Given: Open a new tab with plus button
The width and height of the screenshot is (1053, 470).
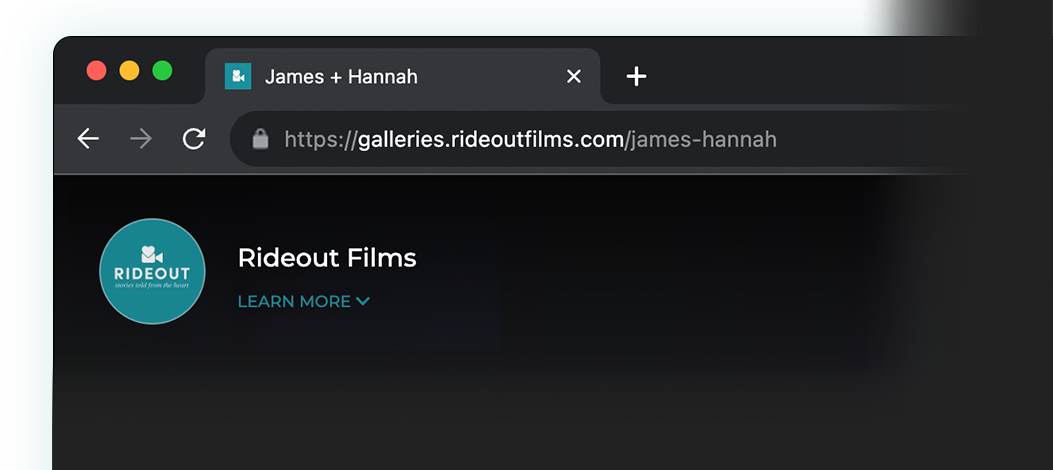Looking at the screenshot, I should click(x=636, y=77).
